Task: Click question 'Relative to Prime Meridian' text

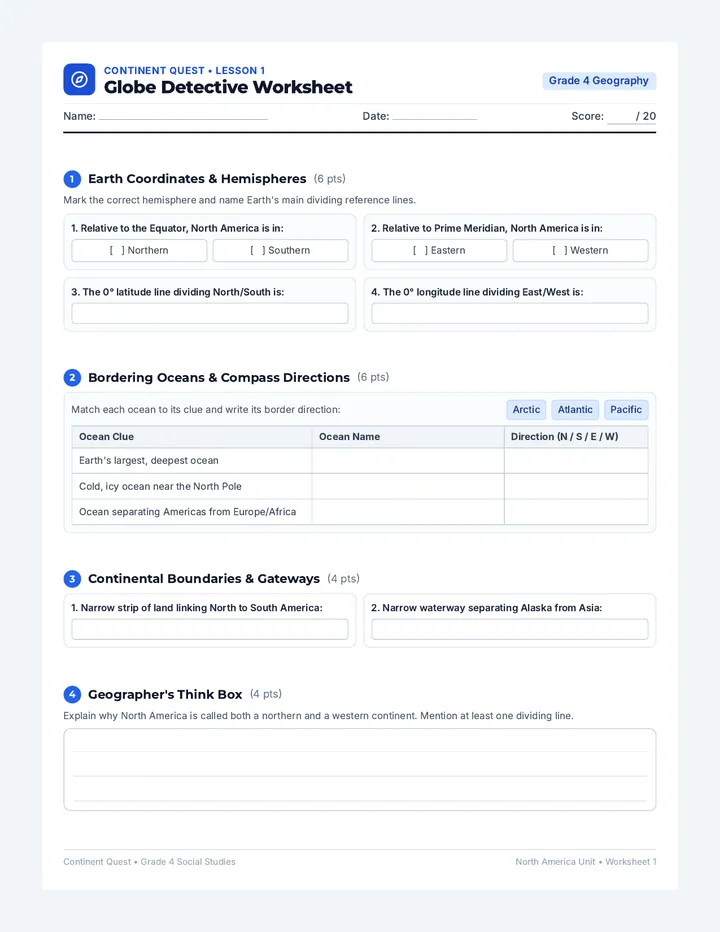Action: pos(487,228)
